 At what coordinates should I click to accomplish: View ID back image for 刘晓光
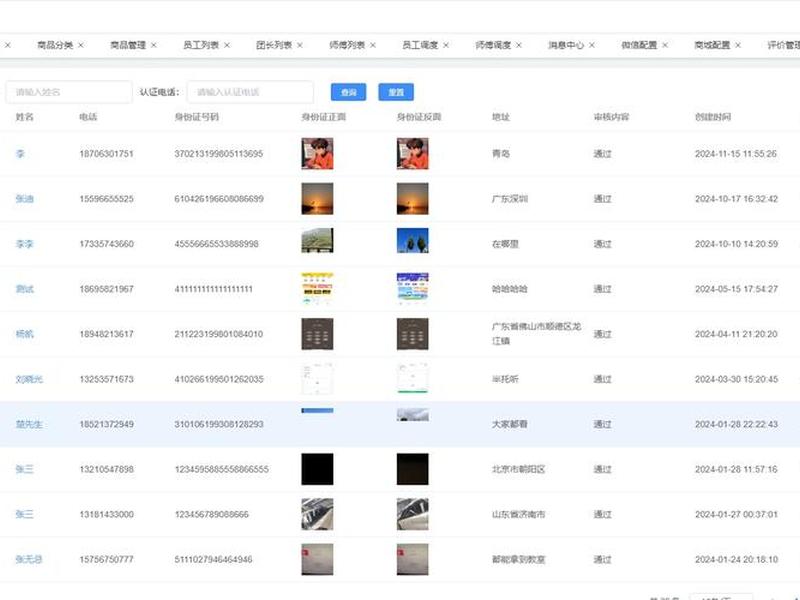[413, 379]
